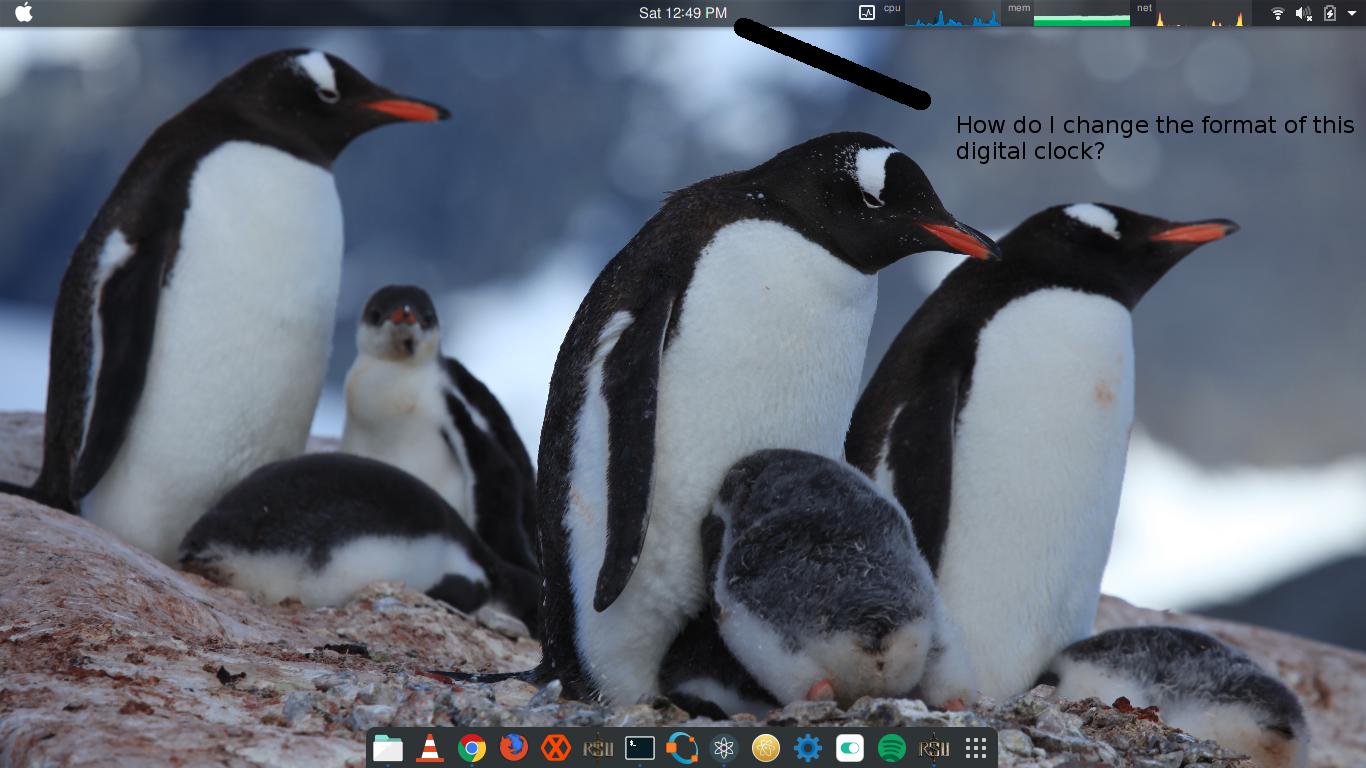This screenshot has width=1366, height=768.
Task: Expand the system menu dropdown arrow
Action: click(1352, 13)
